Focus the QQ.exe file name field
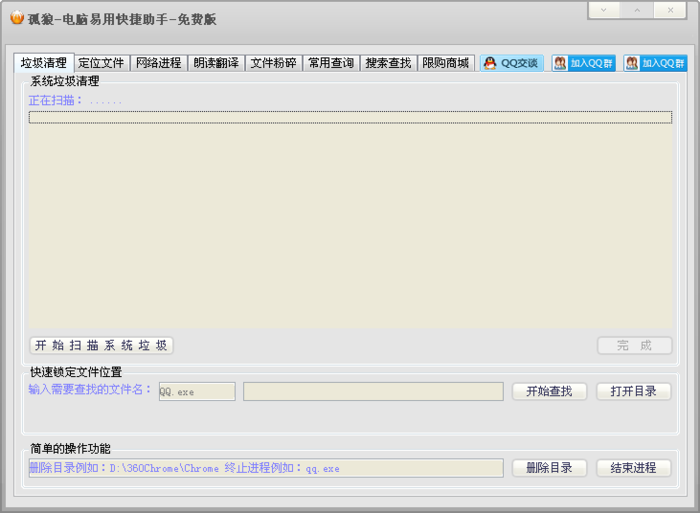Viewport: 700px width, 513px height. pyautogui.click(x=197, y=392)
